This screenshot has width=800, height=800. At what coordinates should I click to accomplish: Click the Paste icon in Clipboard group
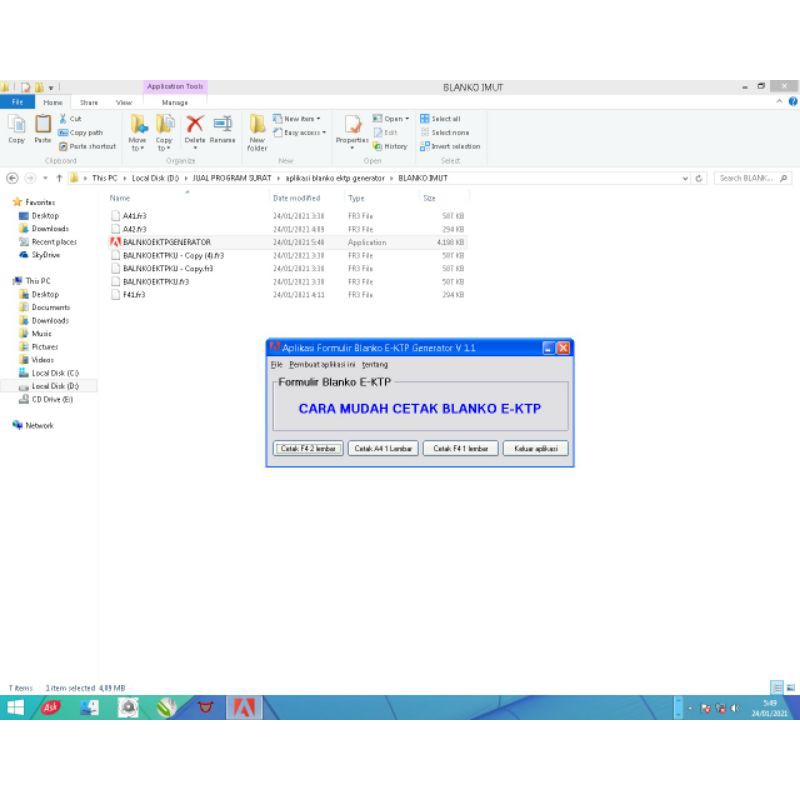pyautogui.click(x=43, y=126)
